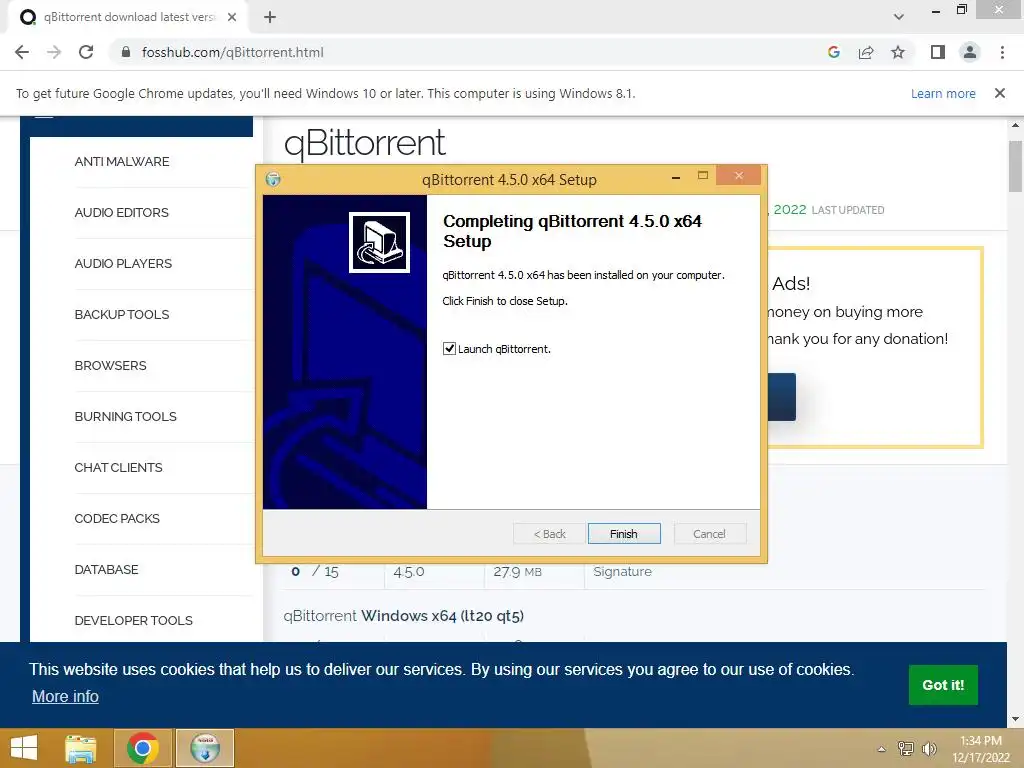The width and height of the screenshot is (1024, 768).
Task: View site information lock icon
Action: (x=126, y=52)
